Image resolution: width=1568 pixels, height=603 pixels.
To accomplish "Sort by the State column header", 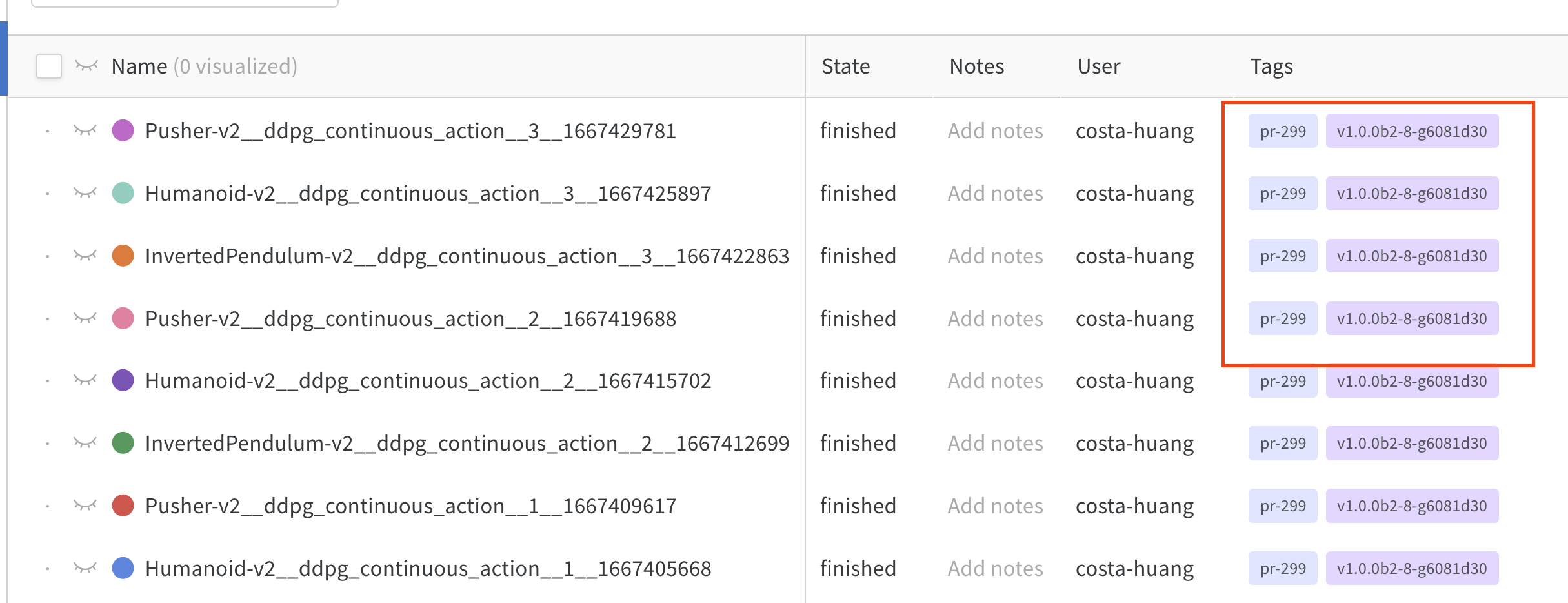I will pyautogui.click(x=845, y=66).
